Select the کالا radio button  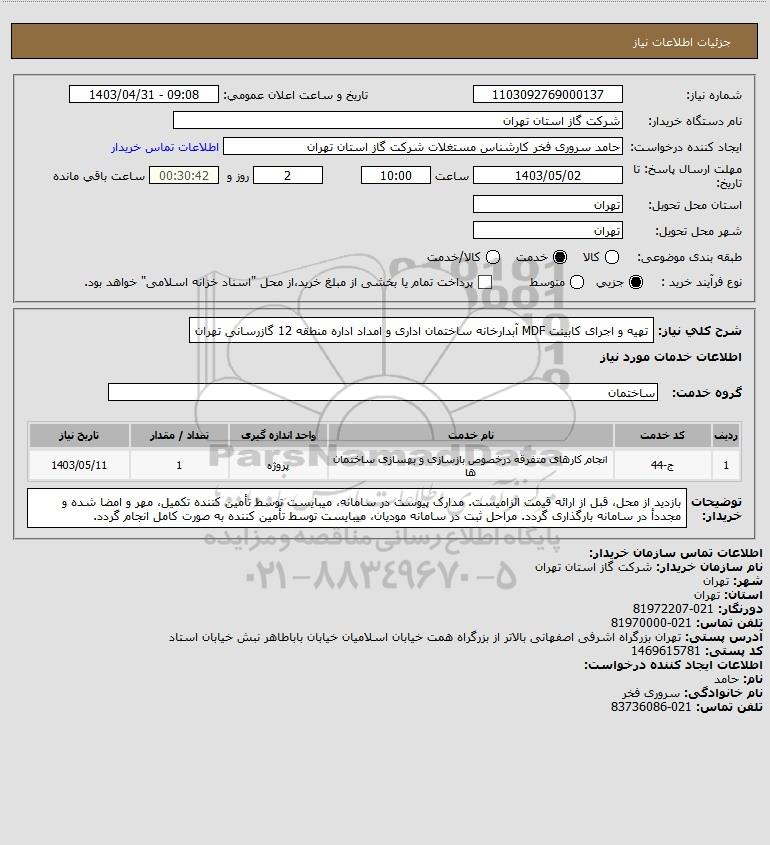(x=612, y=258)
